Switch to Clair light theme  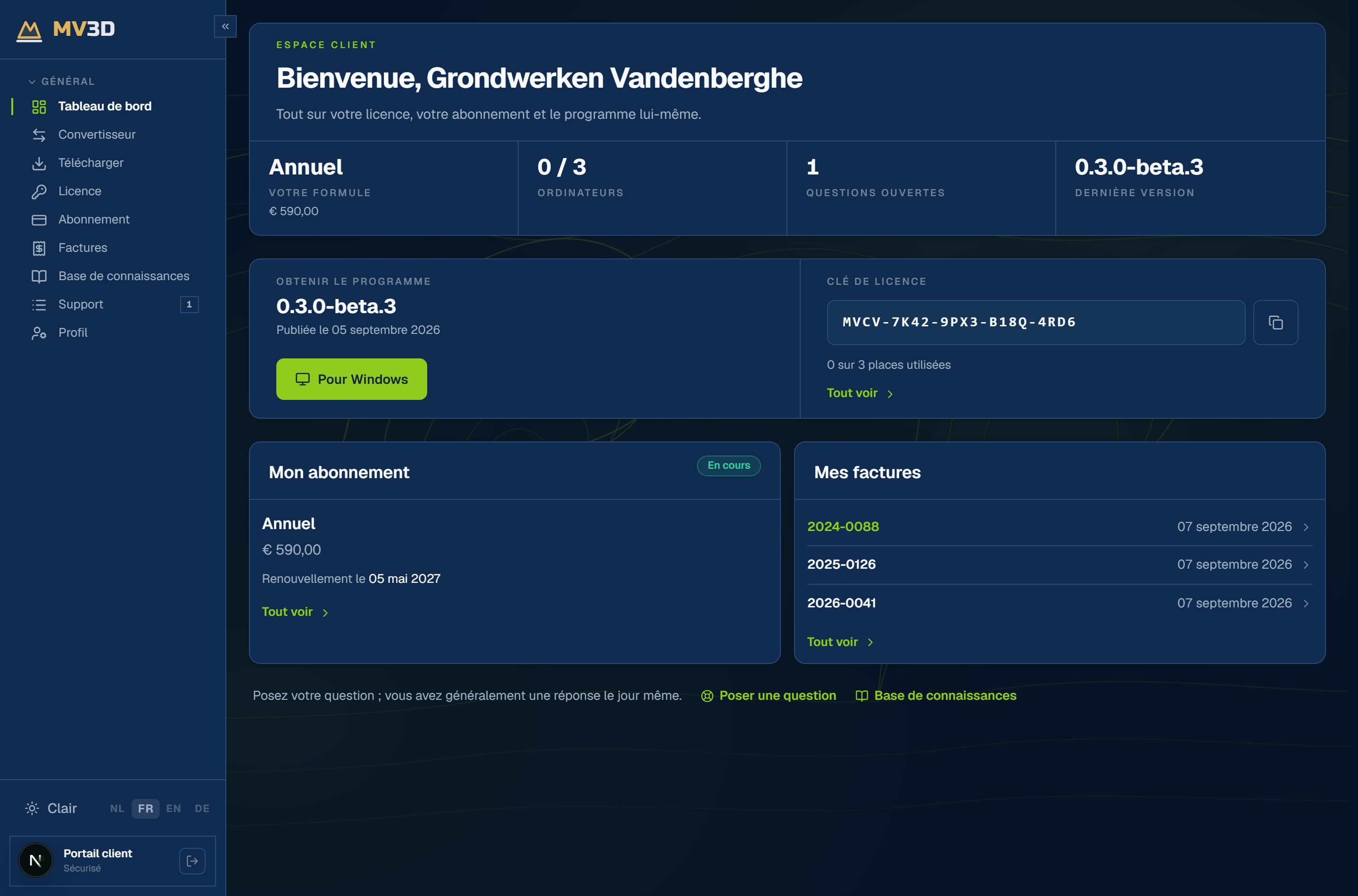tap(51, 808)
